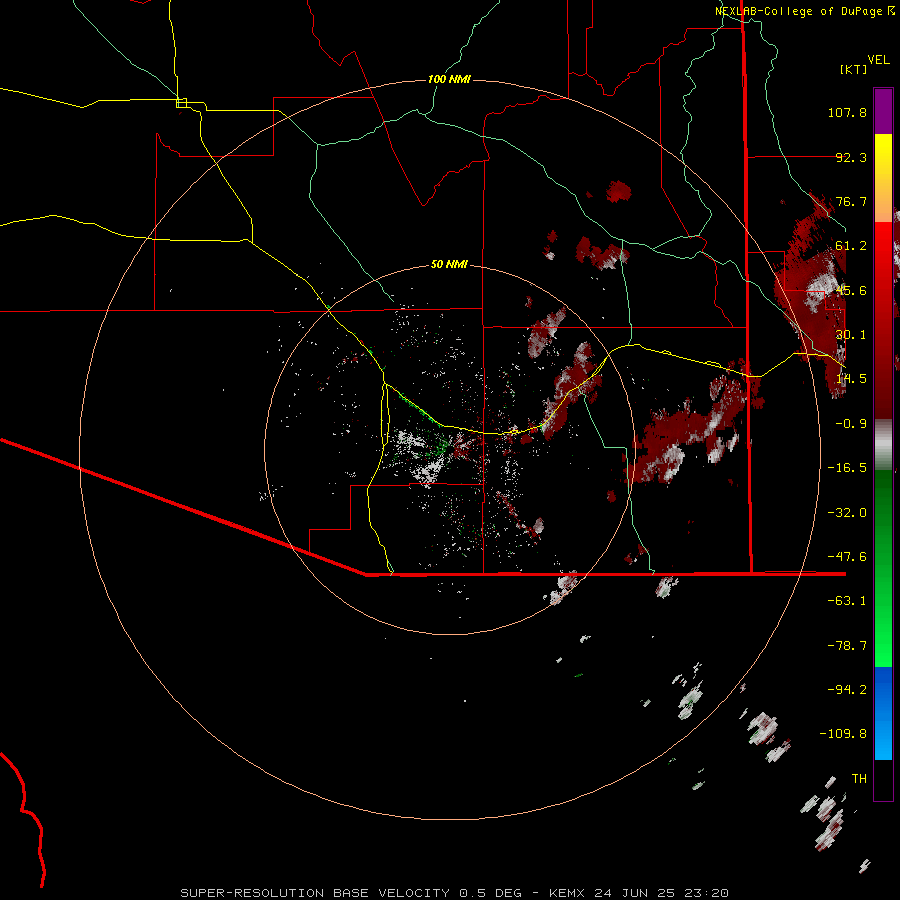Click the -94.2 scale value
900x900 pixels.
[x=847, y=690]
